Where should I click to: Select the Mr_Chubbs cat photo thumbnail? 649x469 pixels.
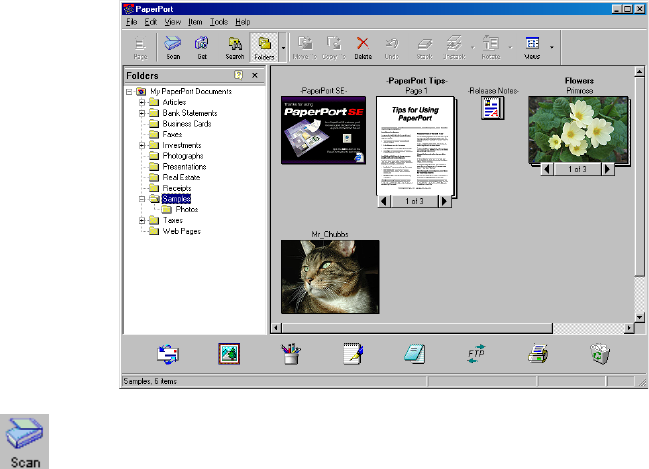tap(330, 276)
